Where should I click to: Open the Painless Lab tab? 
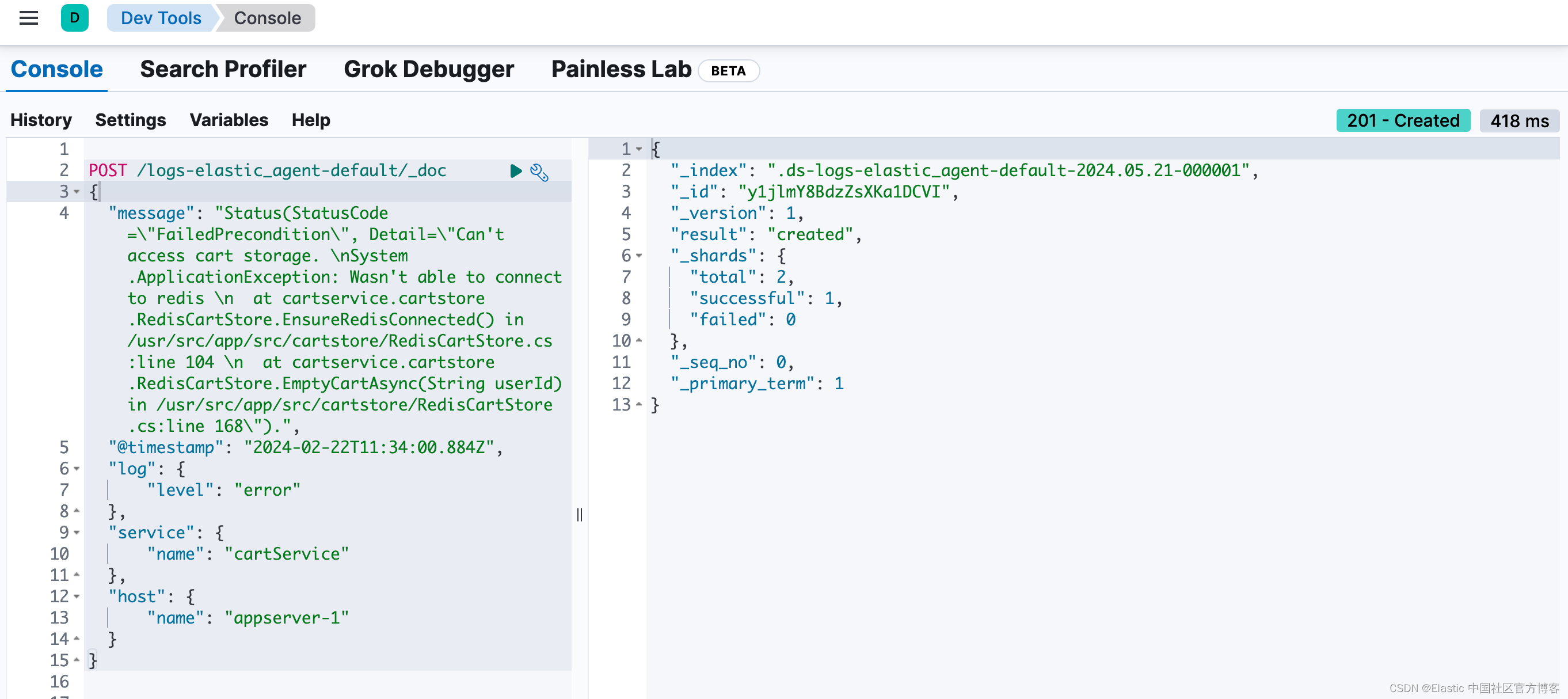[621, 70]
